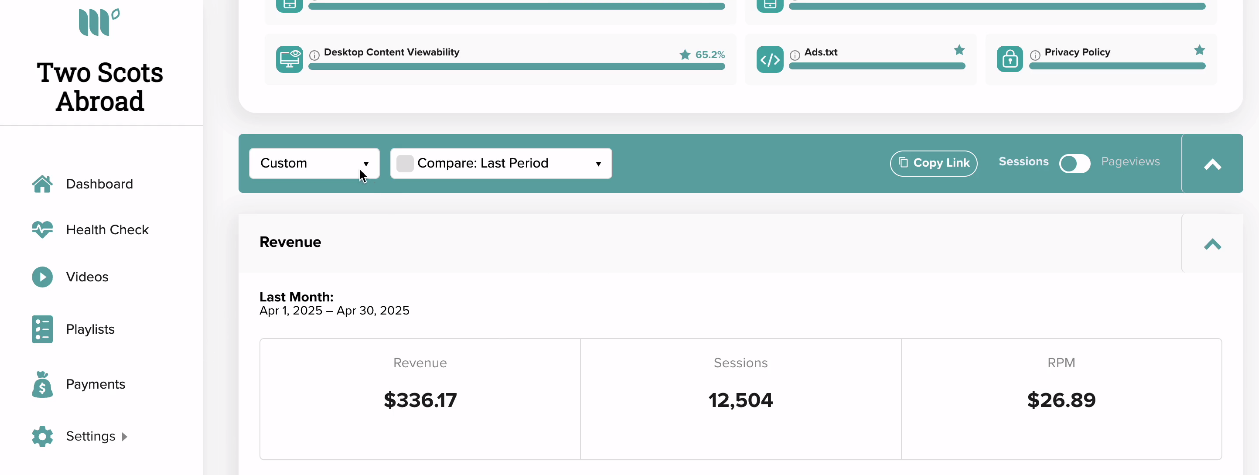Click the Ads.txt code icon
This screenshot has width=1259, height=475.
pyautogui.click(x=770, y=59)
